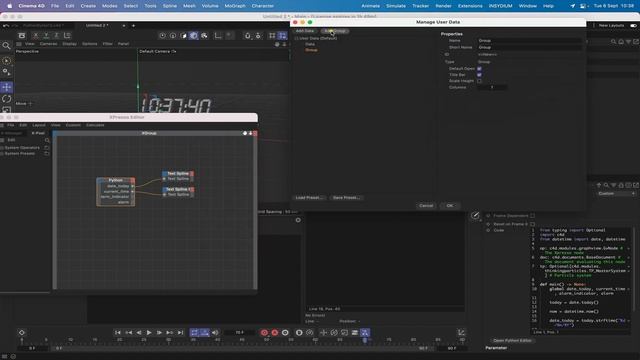This screenshot has width=640, height=360.
Task: Toggle Frame Dependent checkbox
Action: pos(532,216)
